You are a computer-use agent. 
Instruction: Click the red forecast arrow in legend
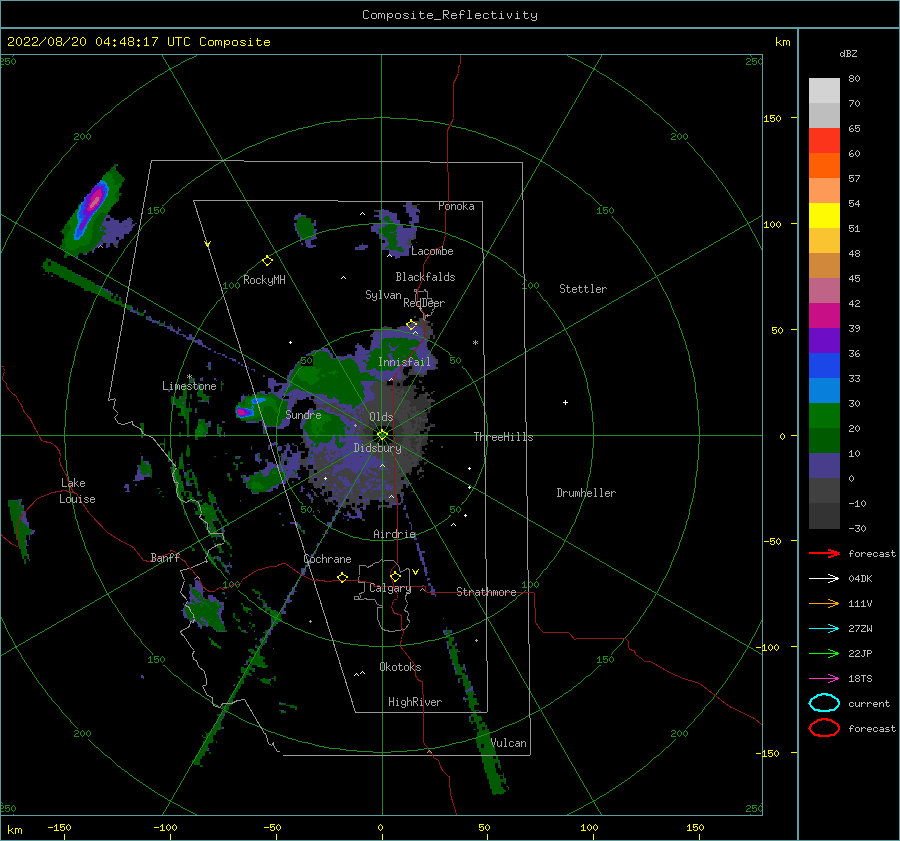(824, 553)
